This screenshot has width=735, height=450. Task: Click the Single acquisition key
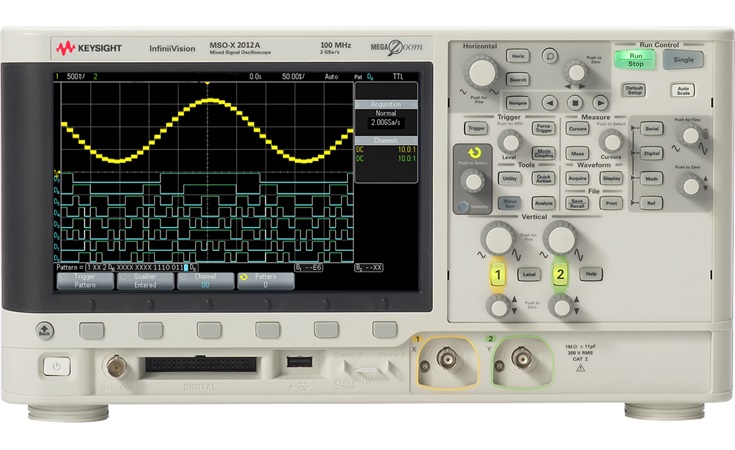[x=683, y=60]
